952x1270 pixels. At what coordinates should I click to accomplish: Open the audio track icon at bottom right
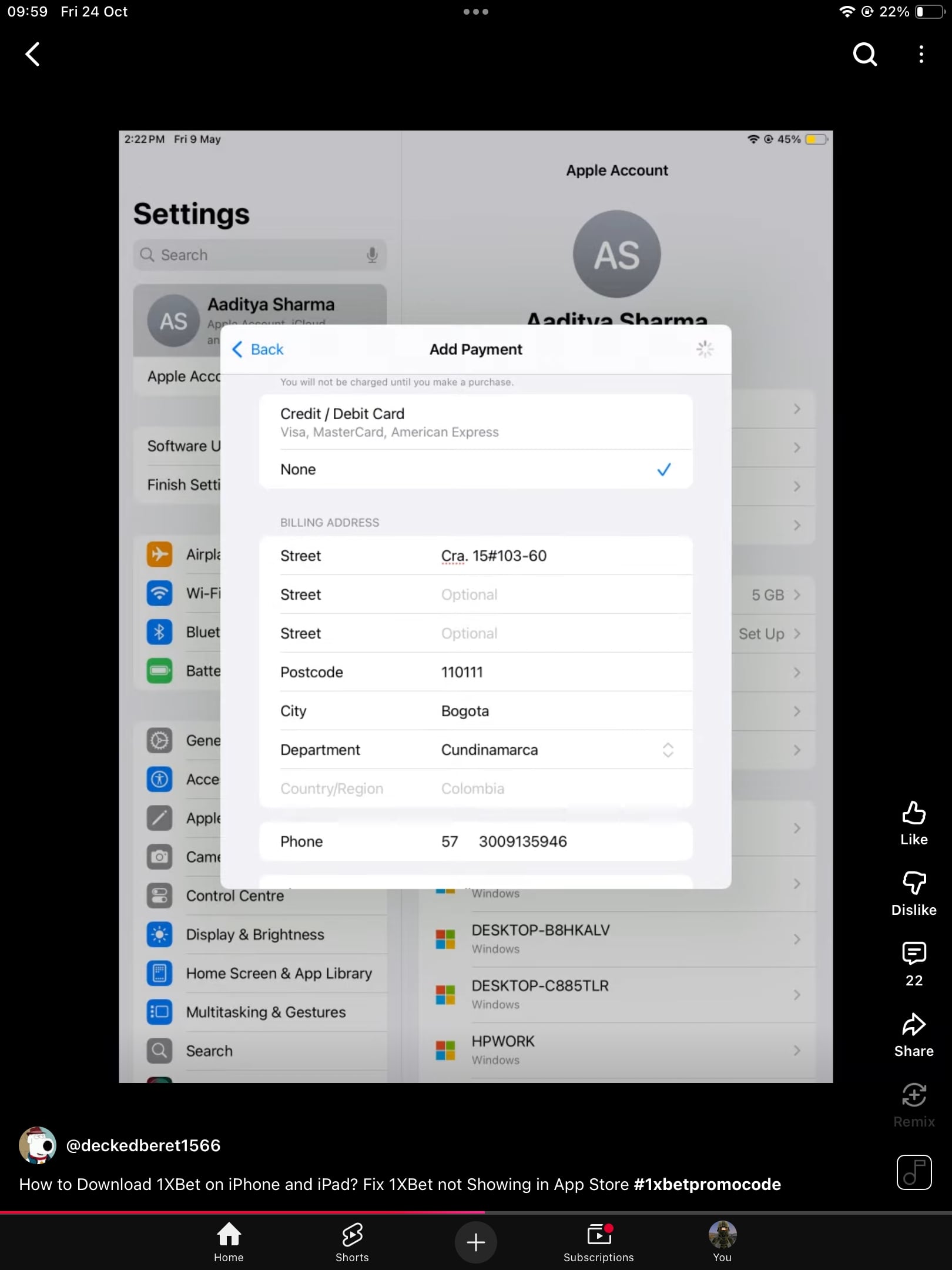coord(914,1172)
